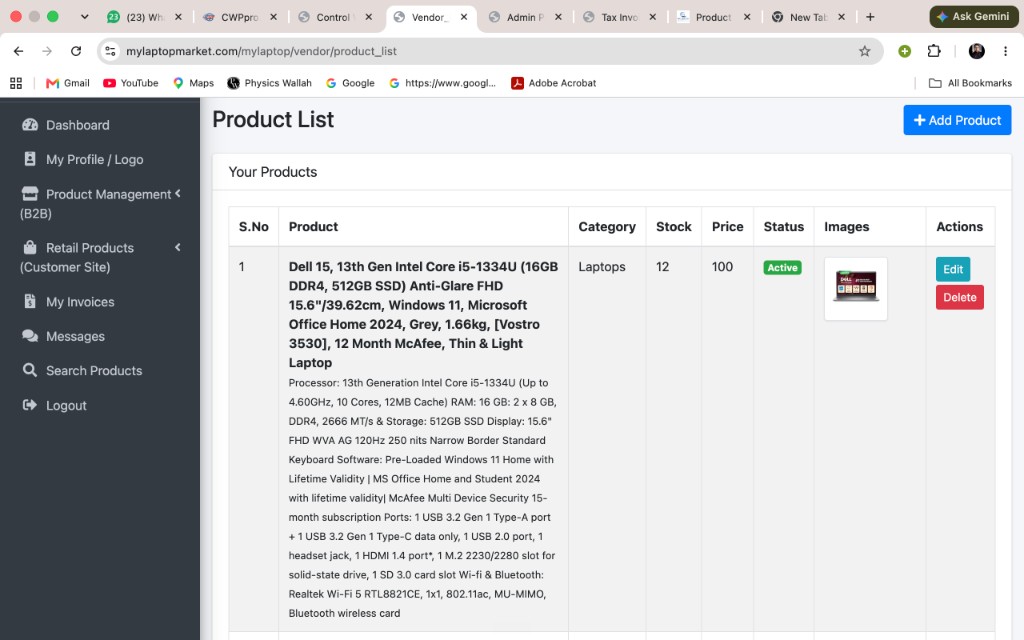The image size is (1024, 640).
Task: Click the address bar URL
Action: point(261,51)
